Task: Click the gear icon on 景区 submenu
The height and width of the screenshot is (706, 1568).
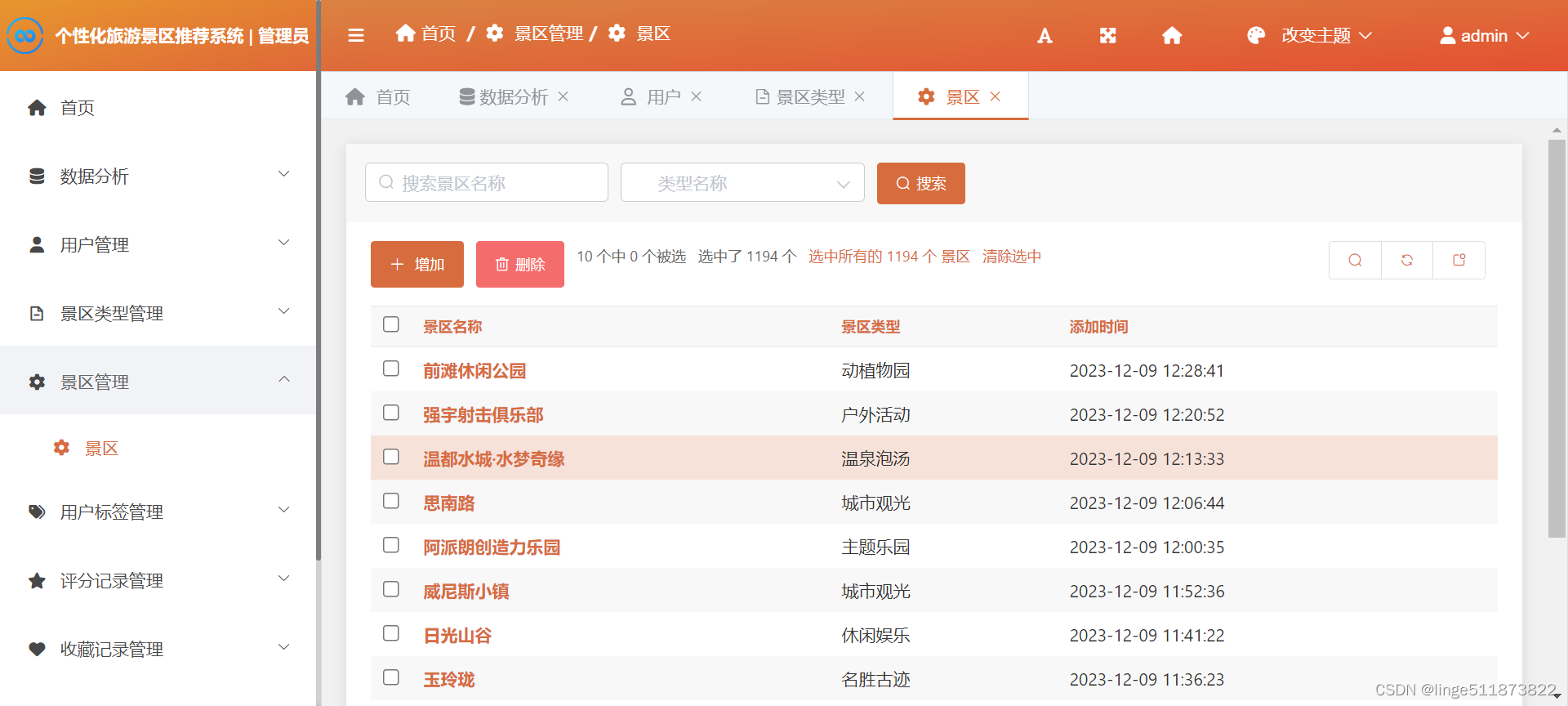Action: (61, 448)
